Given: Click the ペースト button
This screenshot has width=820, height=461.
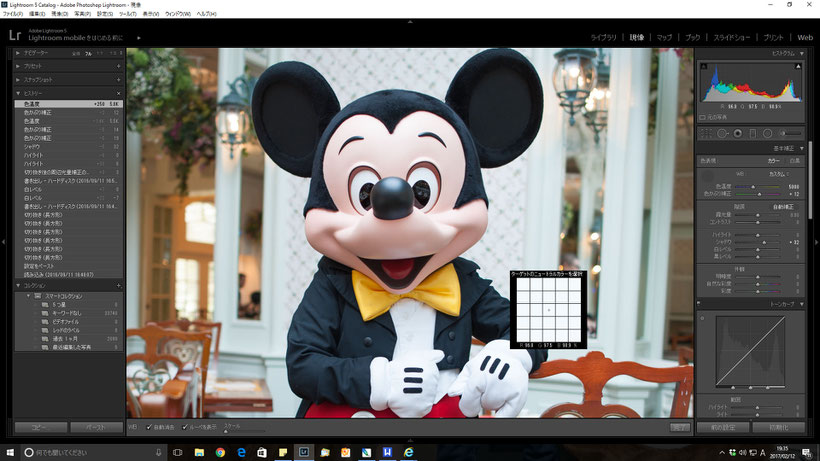Looking at the screenshot, I should (96, 427).
